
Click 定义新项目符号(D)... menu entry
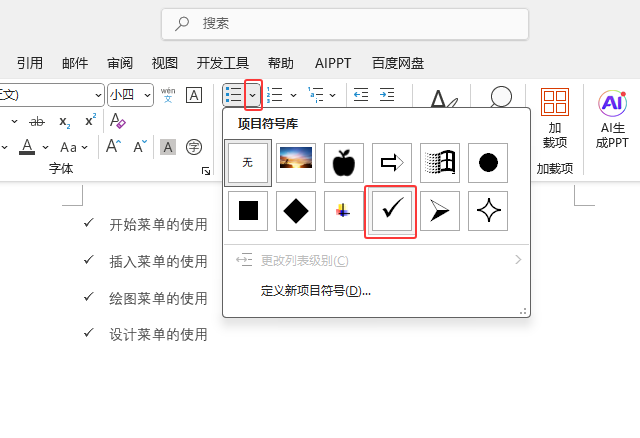pos(316,291)
